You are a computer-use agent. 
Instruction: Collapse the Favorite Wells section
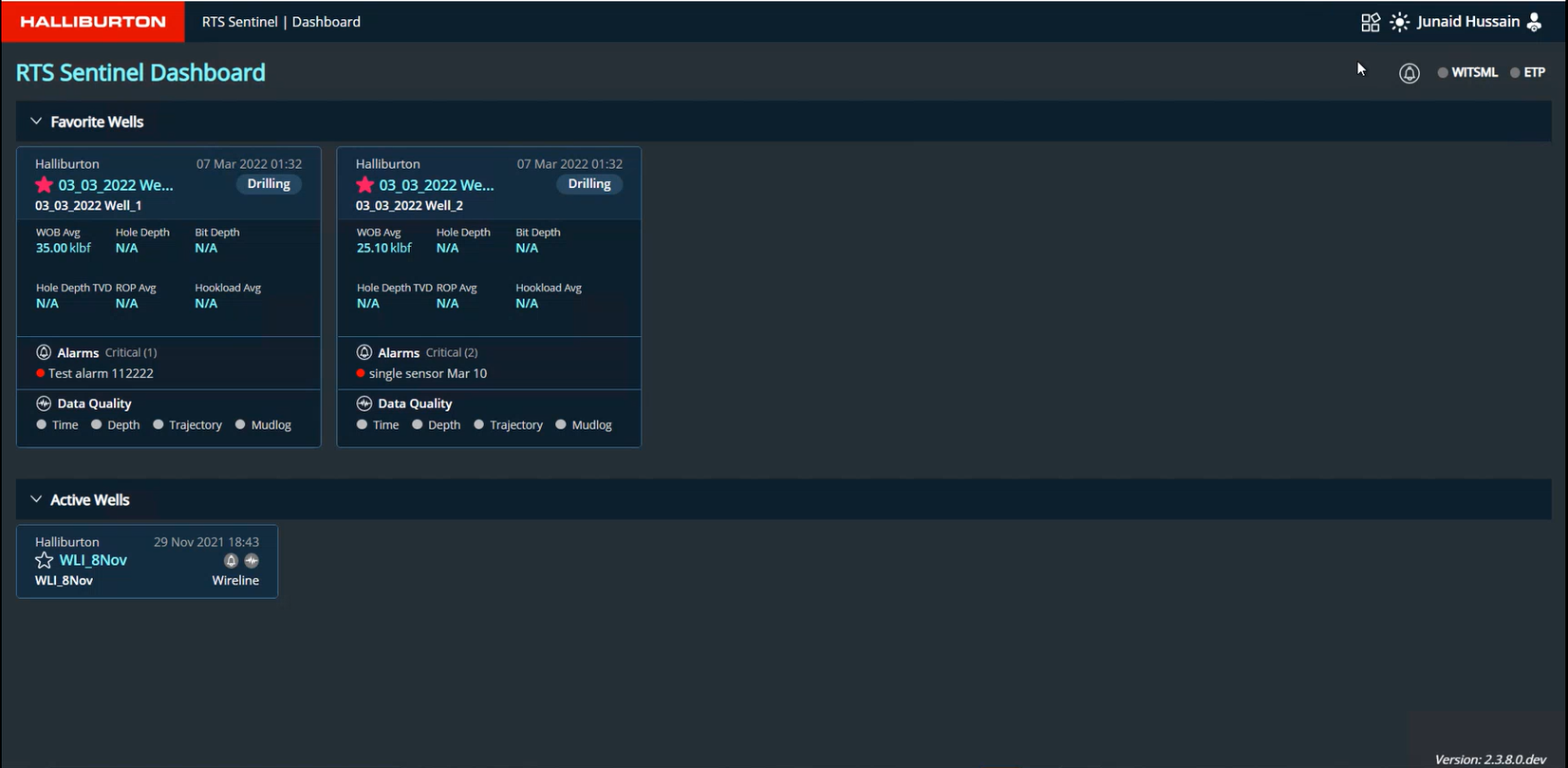tap(36, 122)
